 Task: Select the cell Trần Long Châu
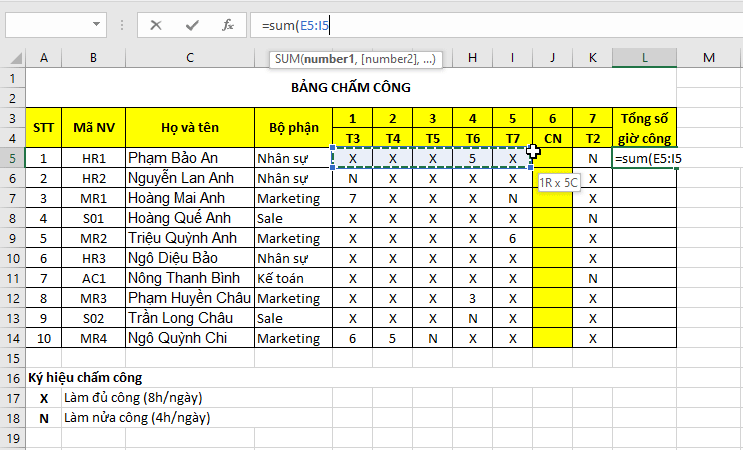point(190,318)
